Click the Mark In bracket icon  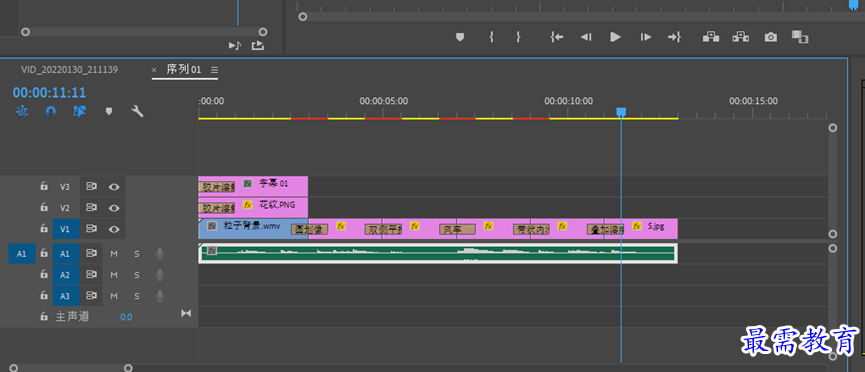491,37
